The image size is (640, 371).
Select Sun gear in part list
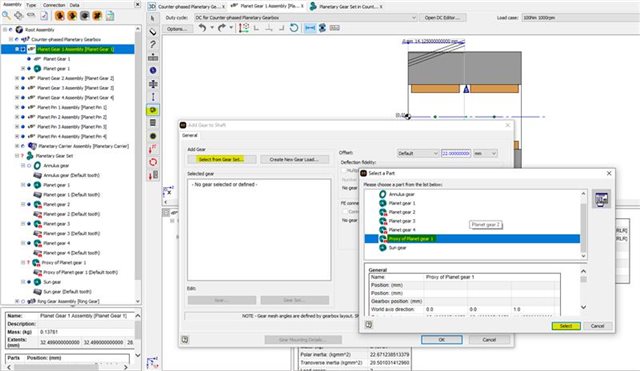(397, 248)
